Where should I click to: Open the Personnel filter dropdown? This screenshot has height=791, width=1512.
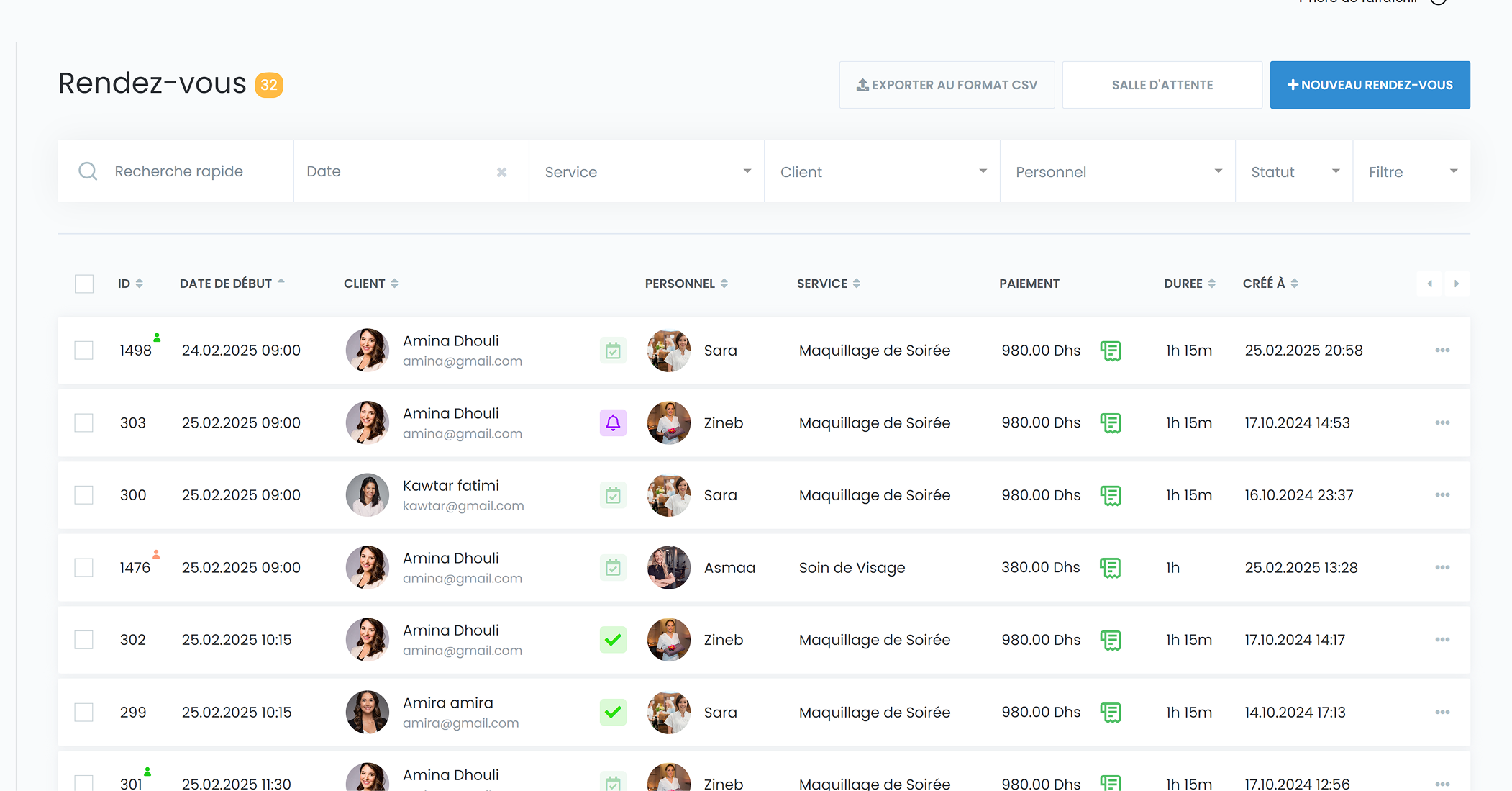point(1117,172)
